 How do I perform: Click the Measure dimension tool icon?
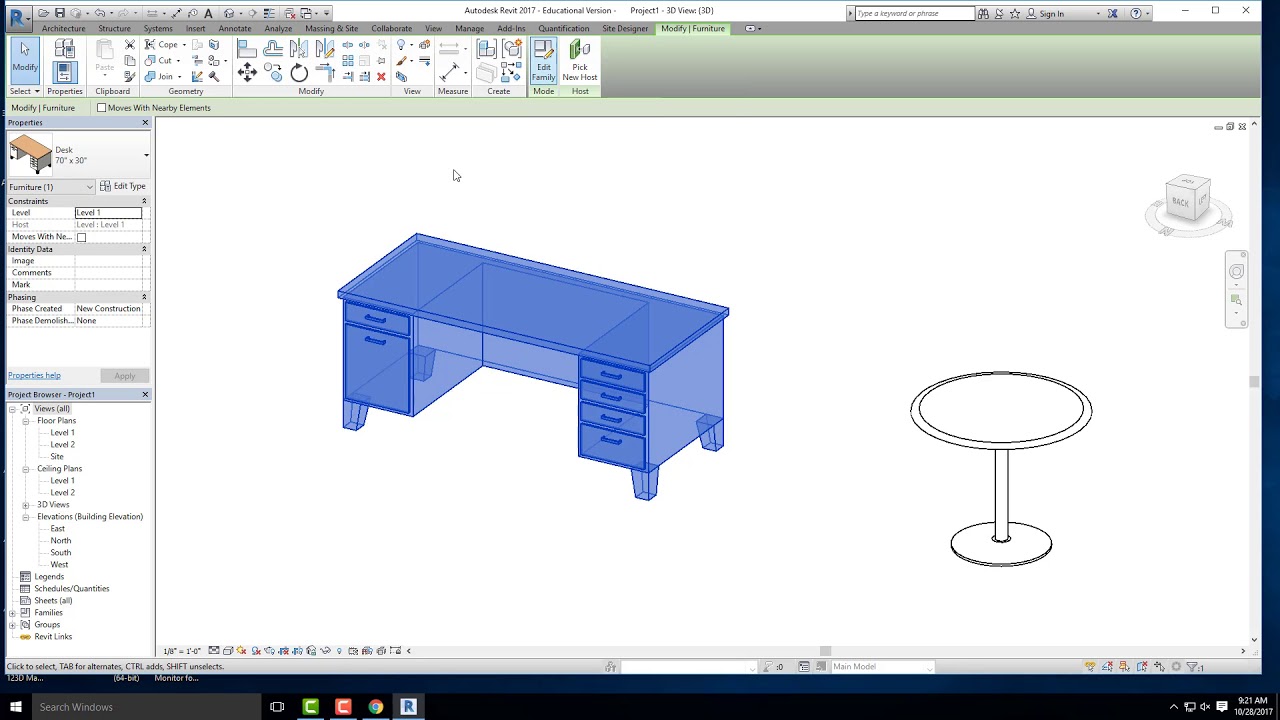(x=450, y=72)
